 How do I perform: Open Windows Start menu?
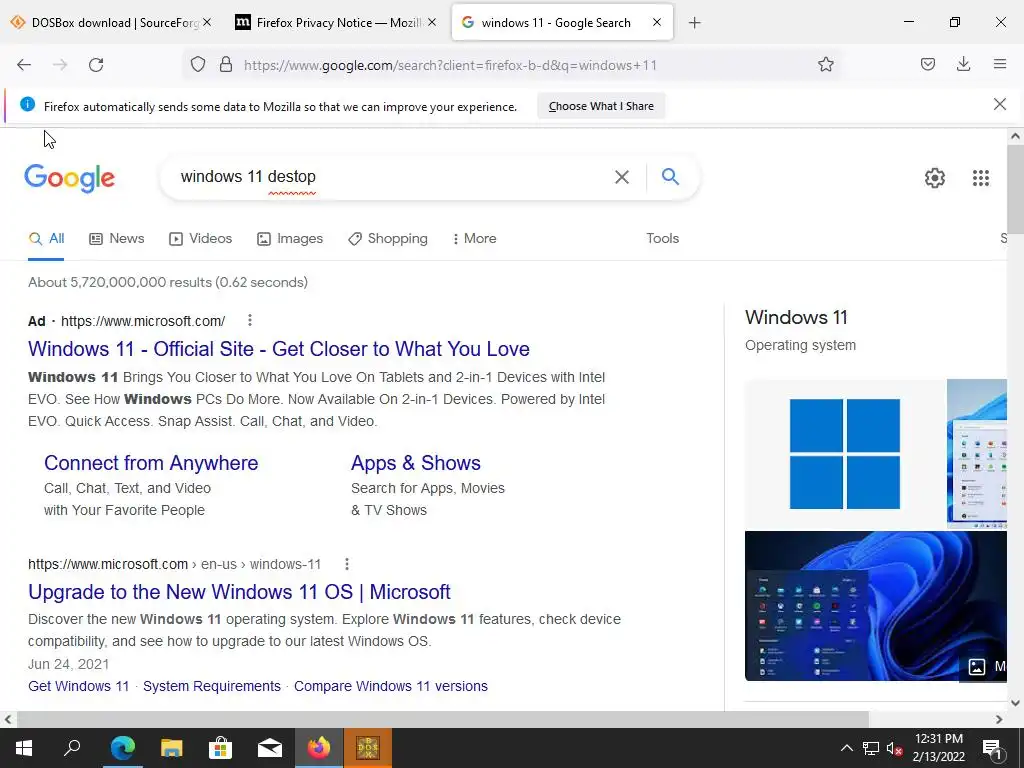(24, 748)
